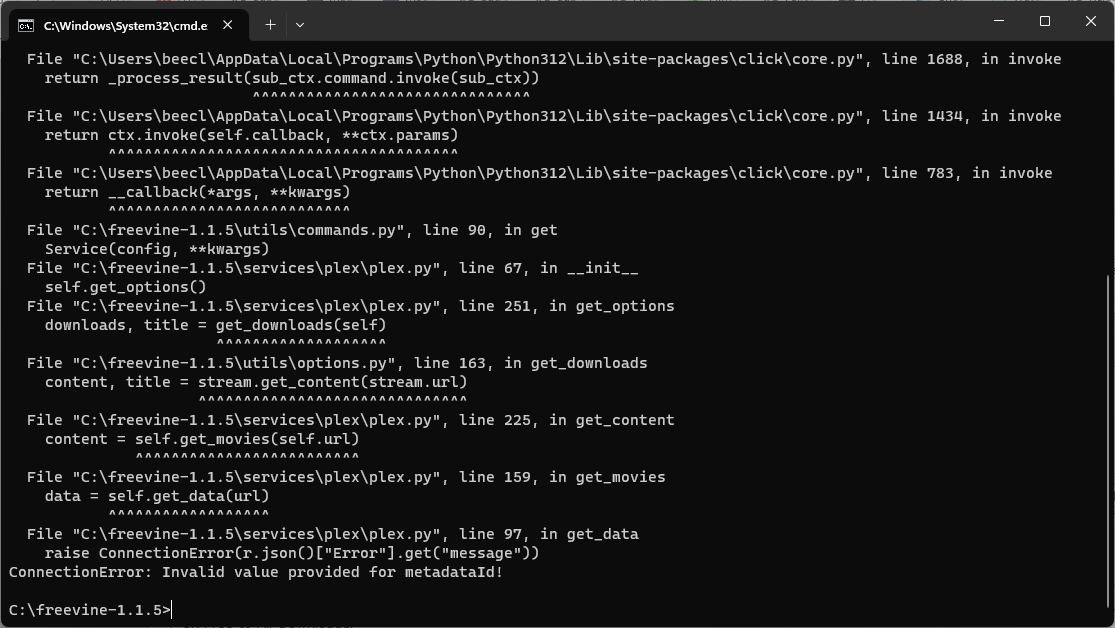Click the vertical scrollbar thumb
1115x628 pixels.
[x=1109, y=448]
